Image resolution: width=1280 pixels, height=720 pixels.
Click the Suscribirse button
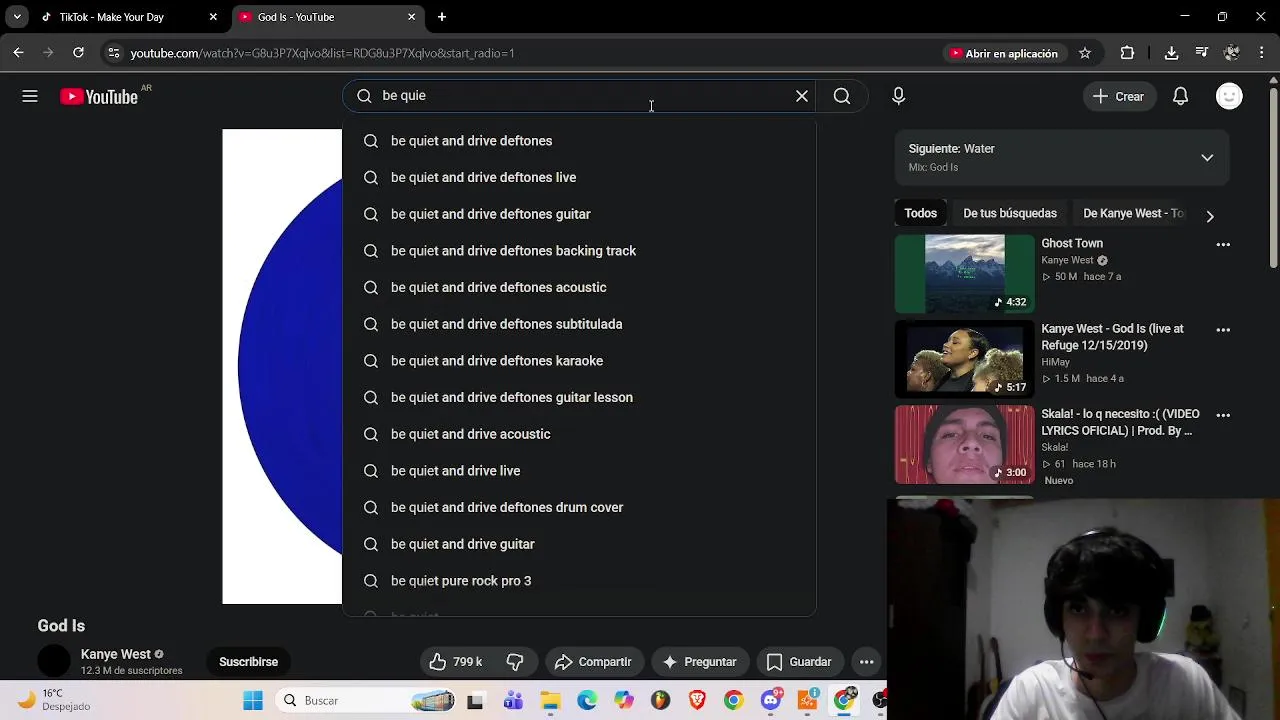tap(248, 662)
